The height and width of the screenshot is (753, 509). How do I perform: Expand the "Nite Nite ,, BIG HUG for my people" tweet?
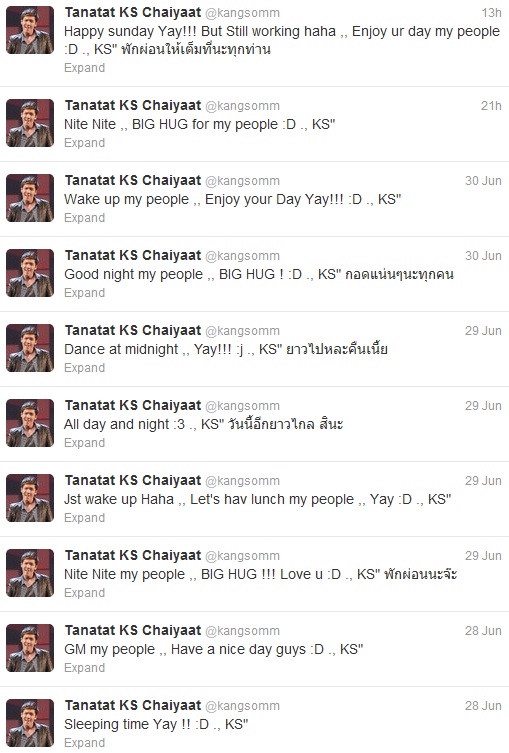click(85, 143)
